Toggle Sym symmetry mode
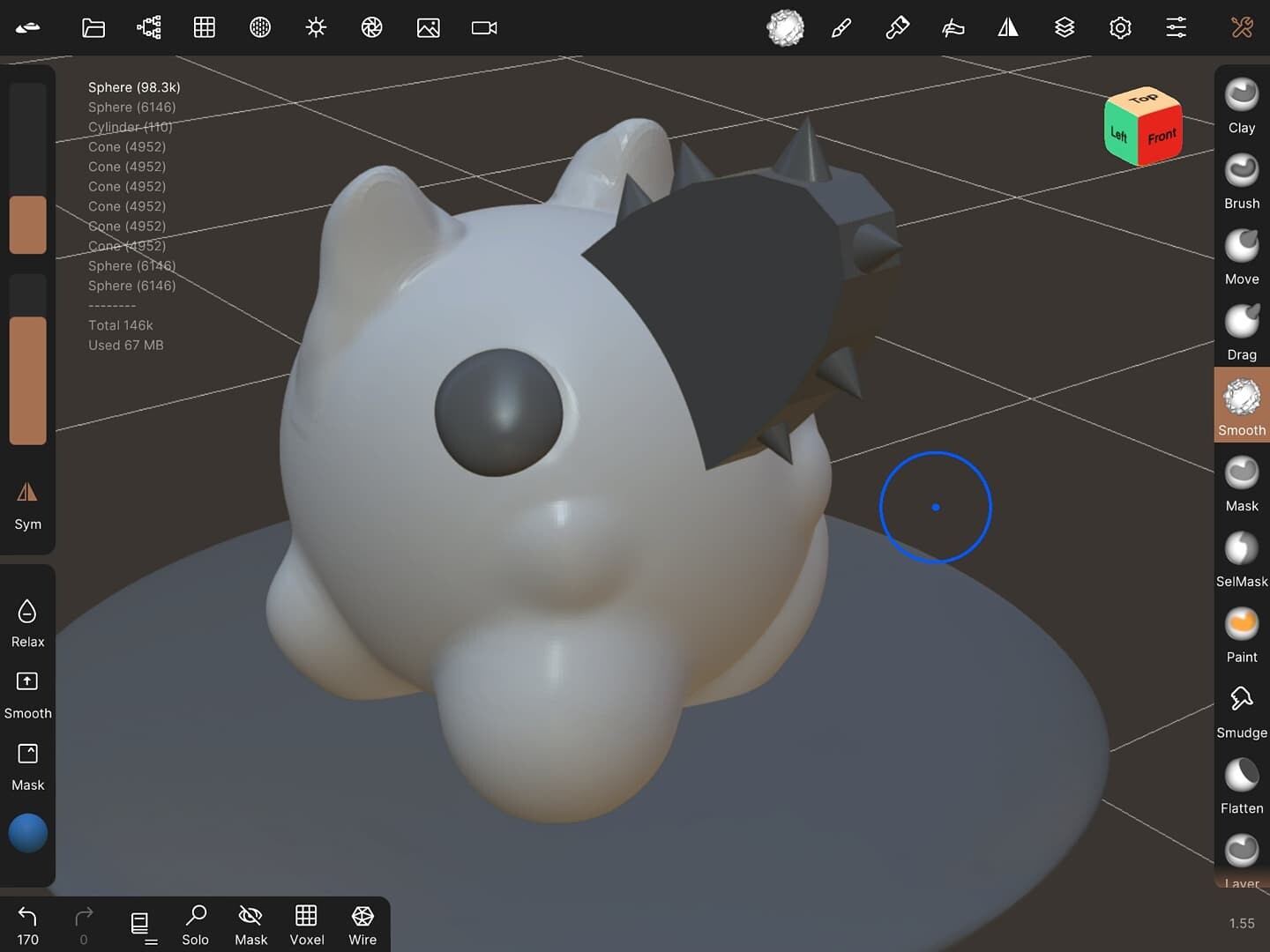This screenshot has height=952, width=1270. coord(27,502)
